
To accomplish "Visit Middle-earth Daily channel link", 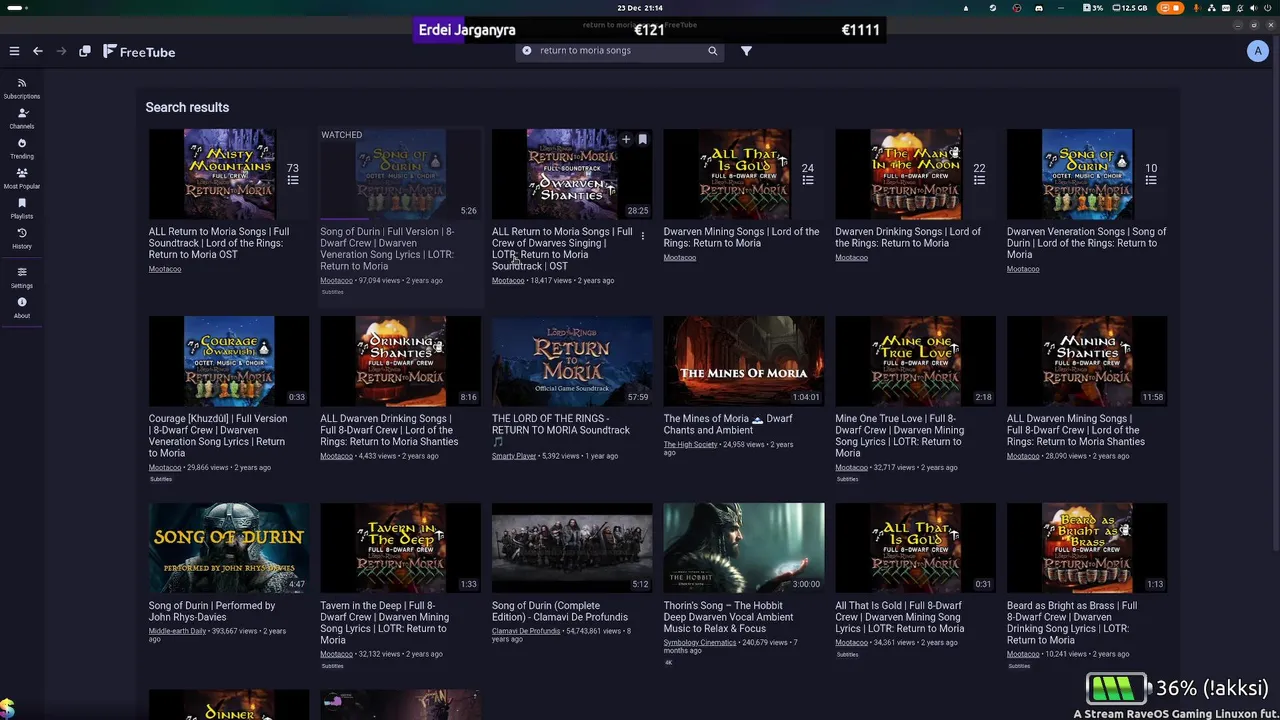I will coord(177,631).
